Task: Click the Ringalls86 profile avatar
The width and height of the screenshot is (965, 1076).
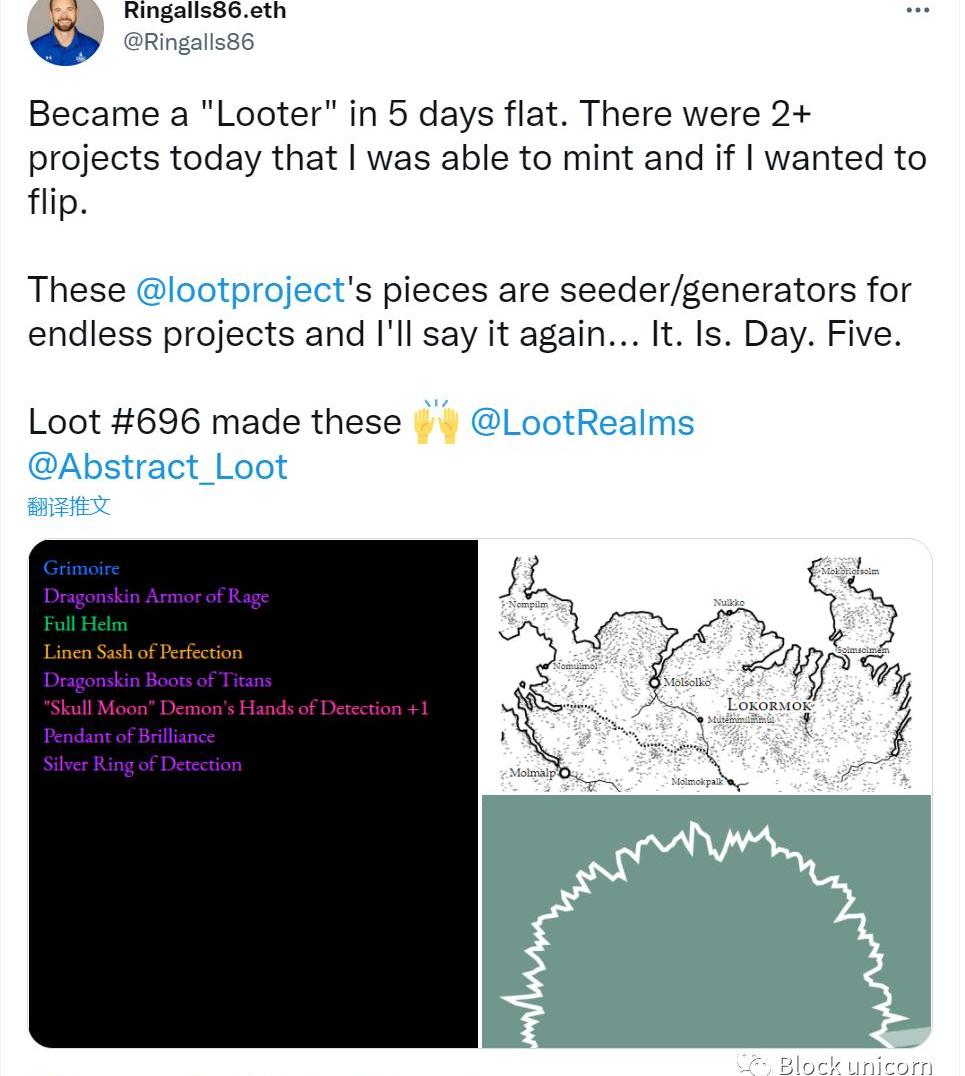Action: (65, 30)
